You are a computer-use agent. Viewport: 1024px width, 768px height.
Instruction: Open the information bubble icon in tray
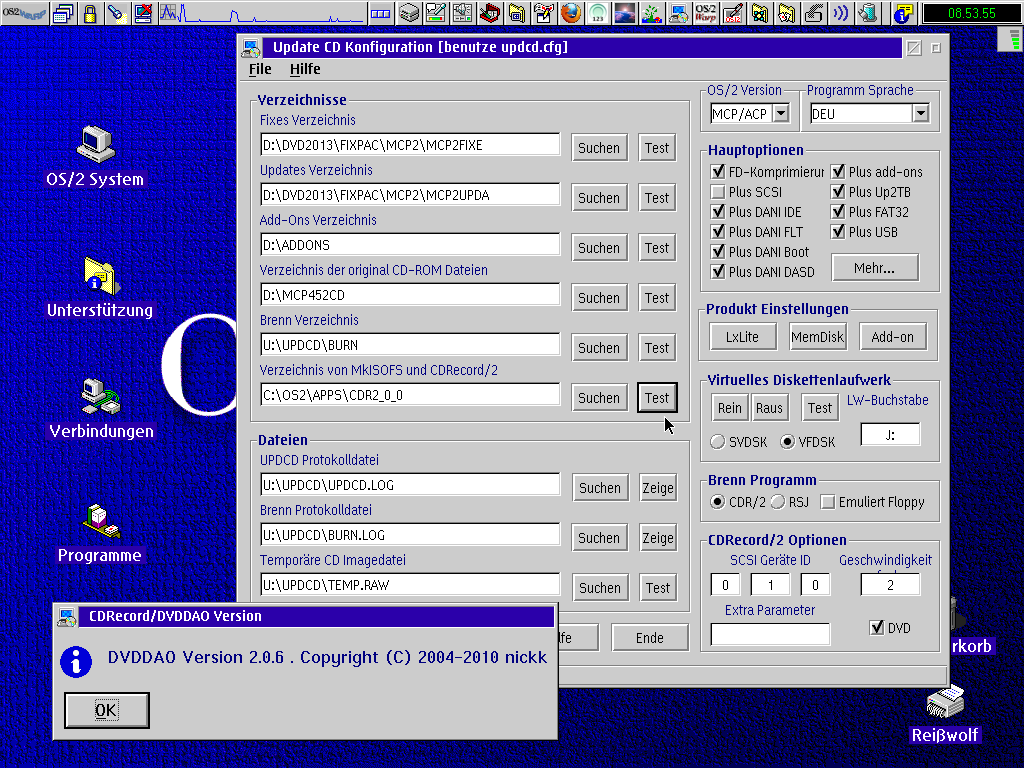903,13
